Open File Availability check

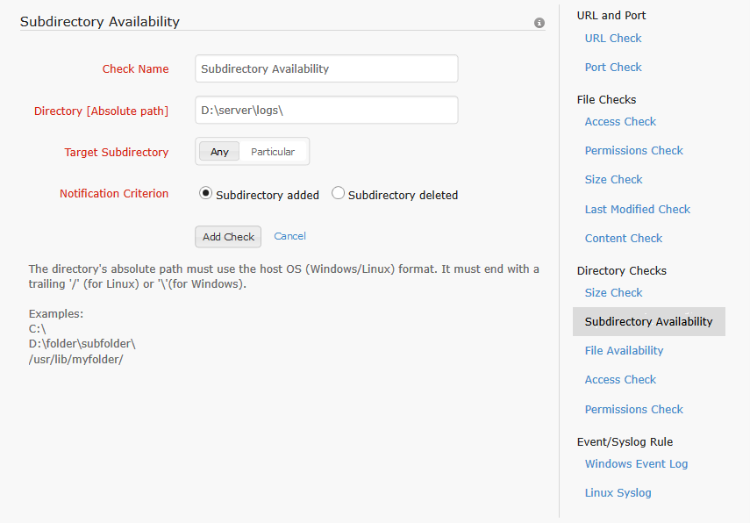coord(624,351)
